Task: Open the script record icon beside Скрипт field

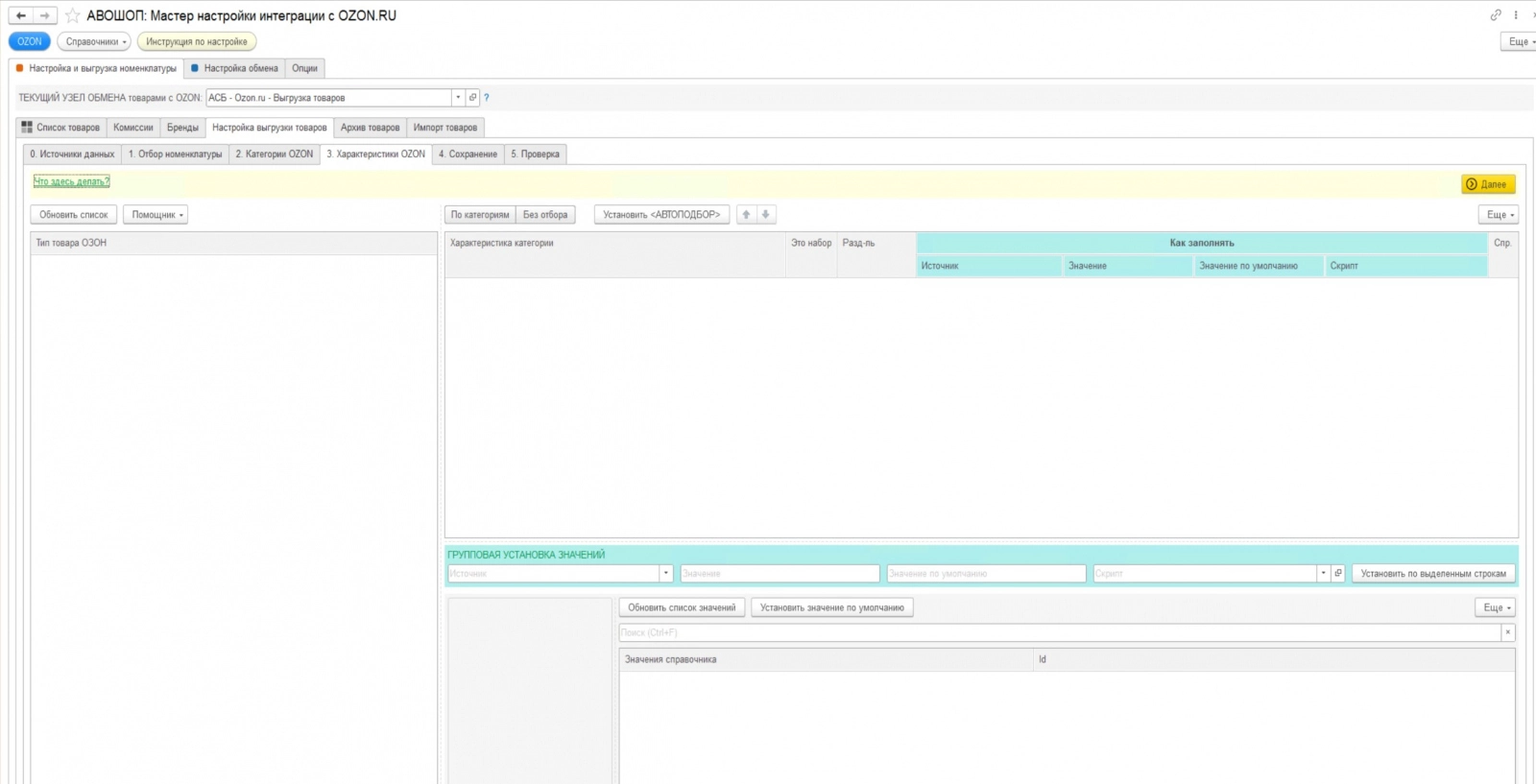Action: [x=1337, y=573]
